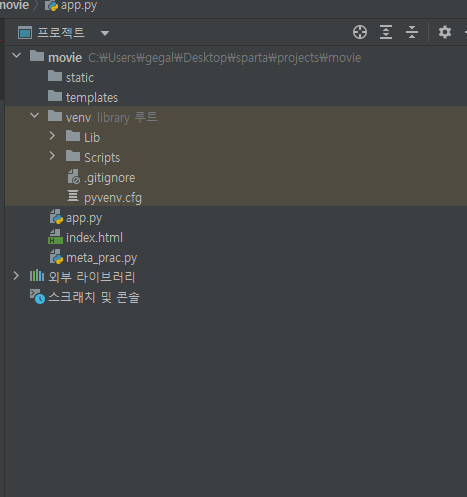The height and width of the screenshot is (497, 467).
Task: Collapse the movie root folder
Action: (x=16, y=56)
